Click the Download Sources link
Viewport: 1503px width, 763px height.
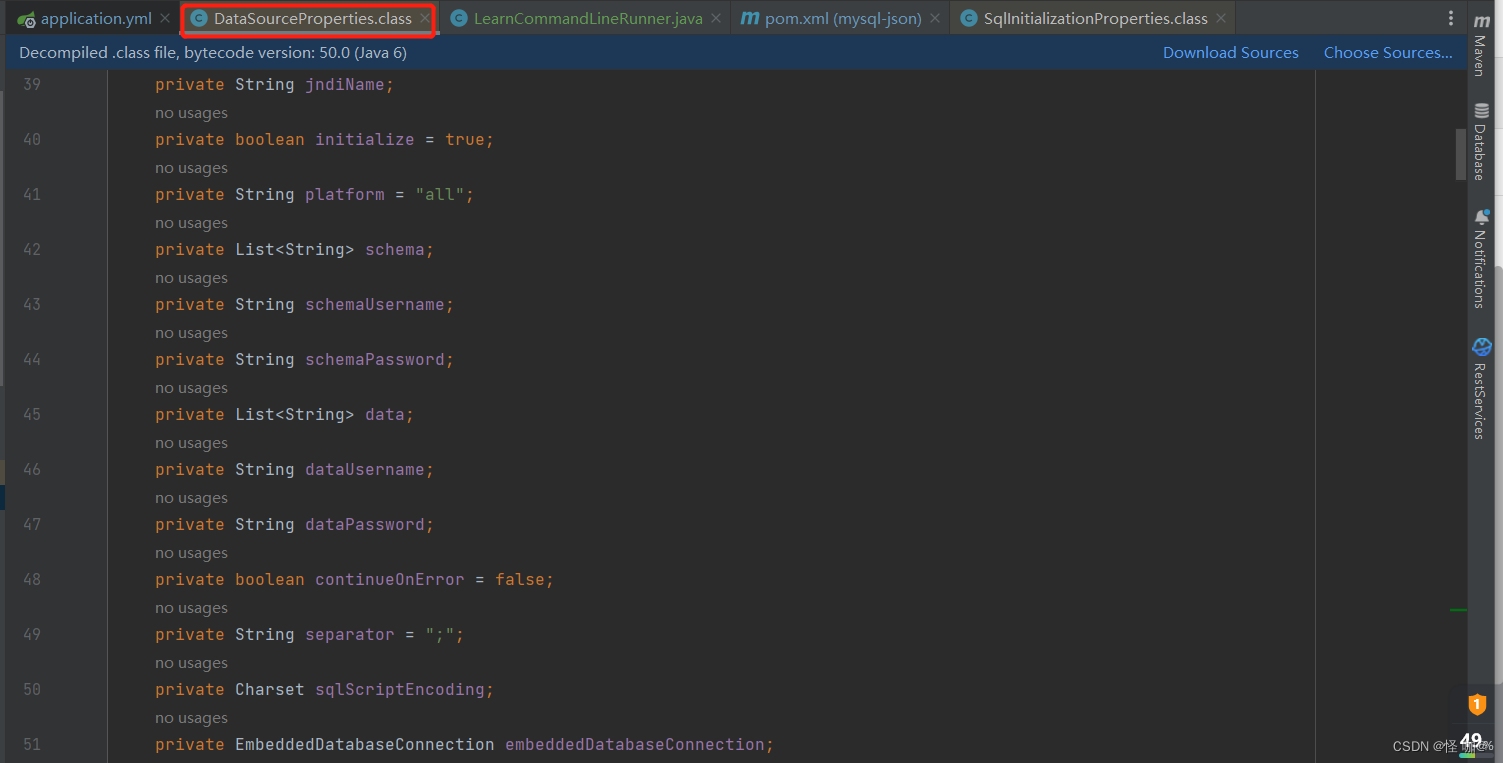[1230, 53]
